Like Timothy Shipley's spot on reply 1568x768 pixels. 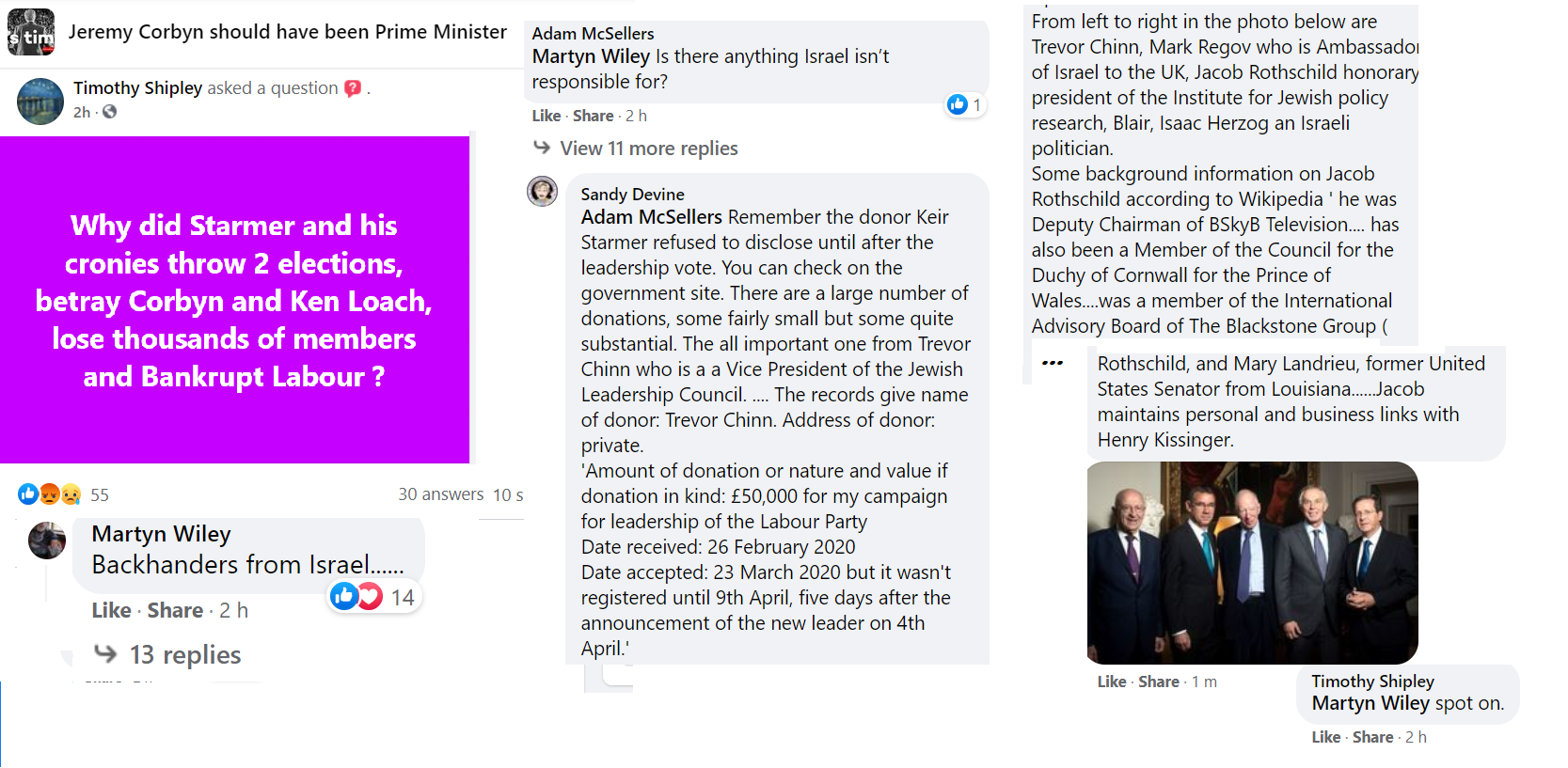tap(1325, 737)
